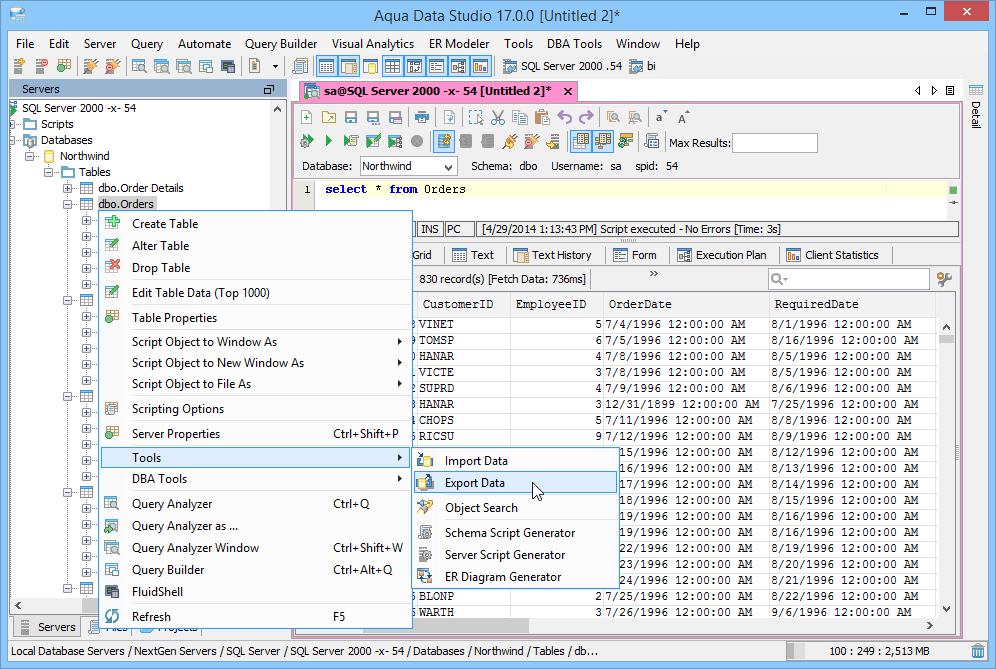The height and width of the screenshot is (669, 996).
Task: Click the results vertical scrollbar thumb
Action: pos(946,339)
